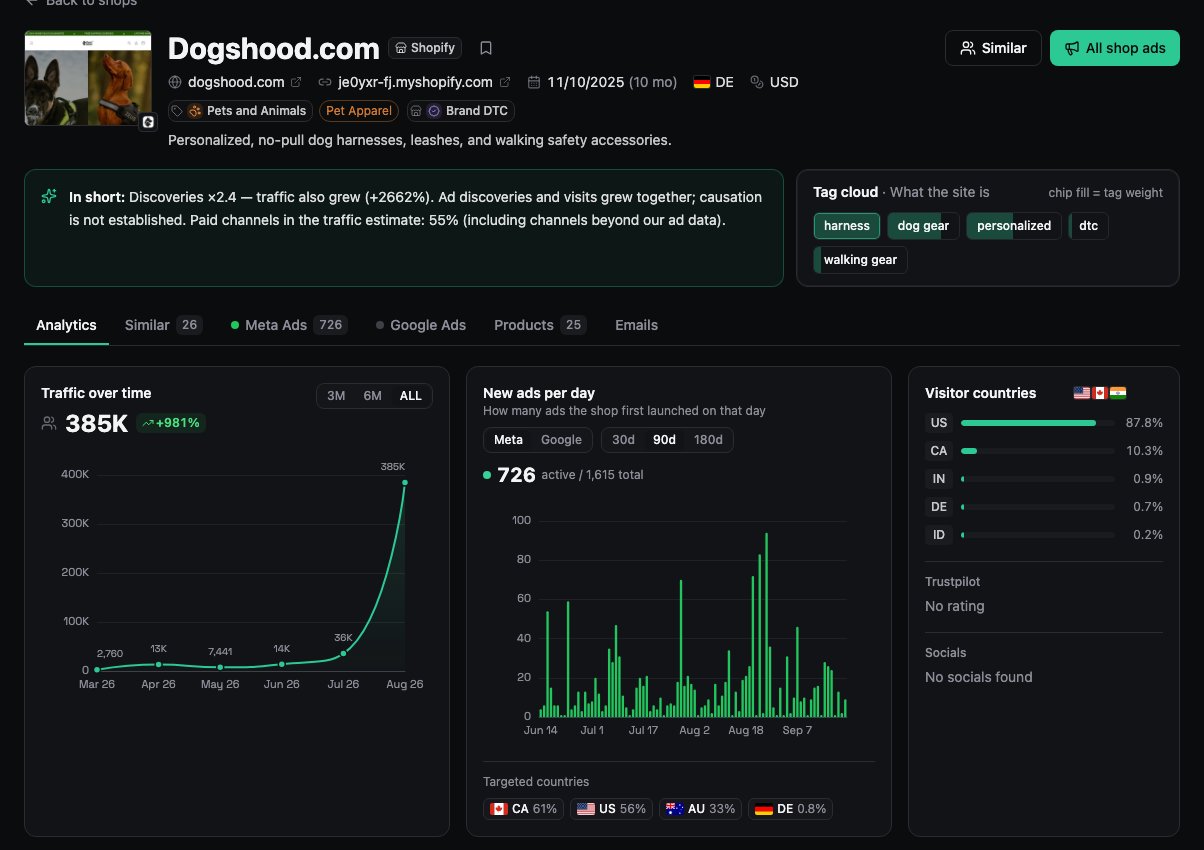Click the Pets and Animals category tag
1204x850 pixels.
pos(240,111)
